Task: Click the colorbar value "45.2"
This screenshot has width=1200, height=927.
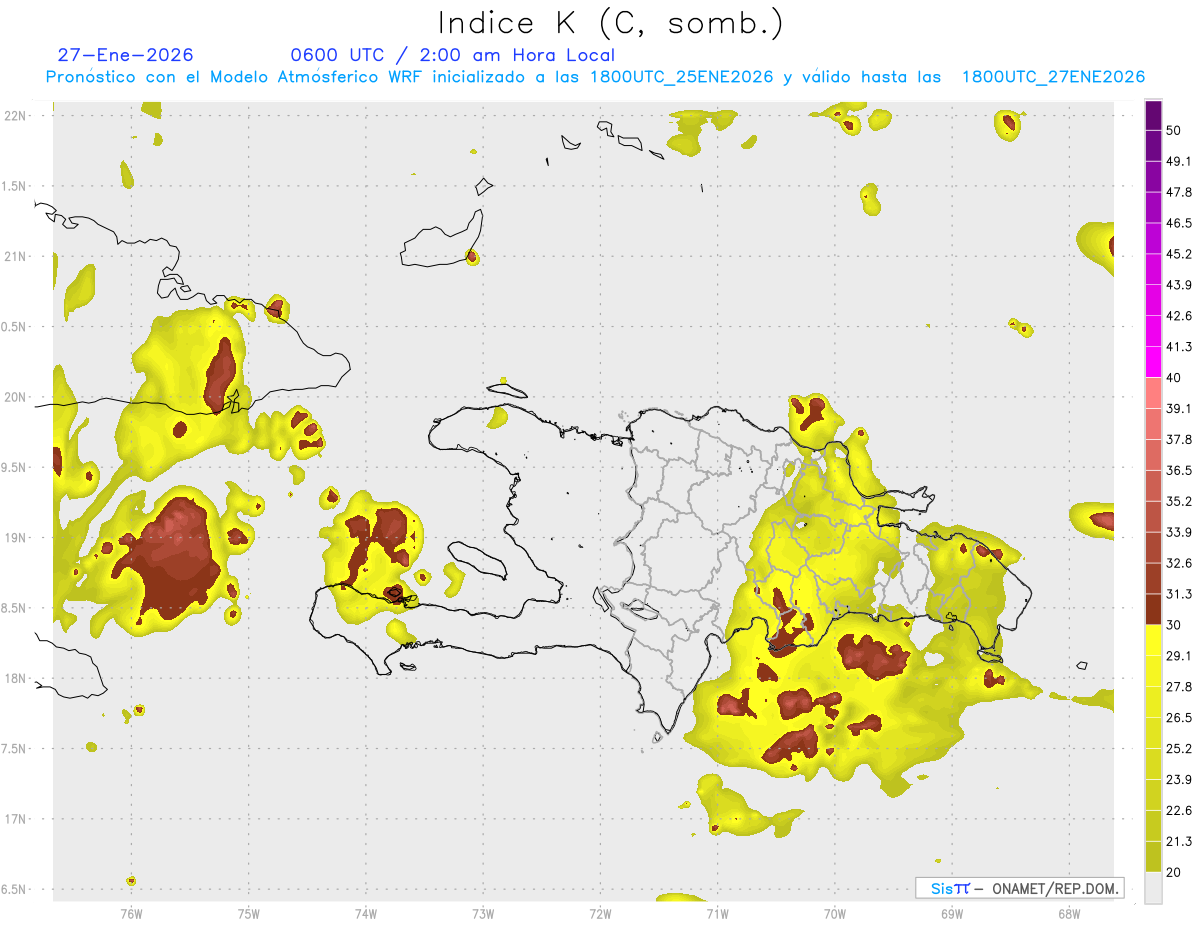Action: (1179, 254)
